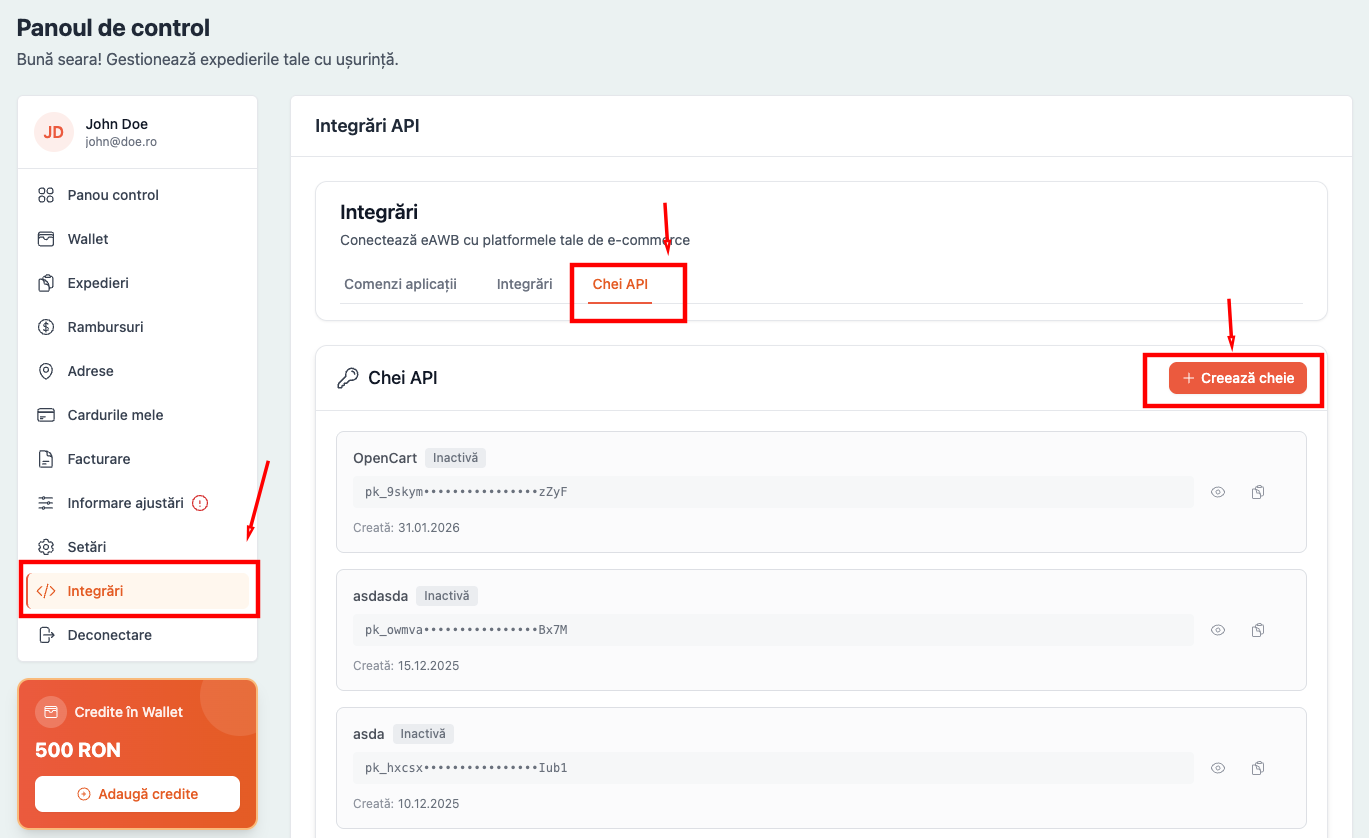
Task: Click date Creată: 31.01.2026
Action: [406, 527]
